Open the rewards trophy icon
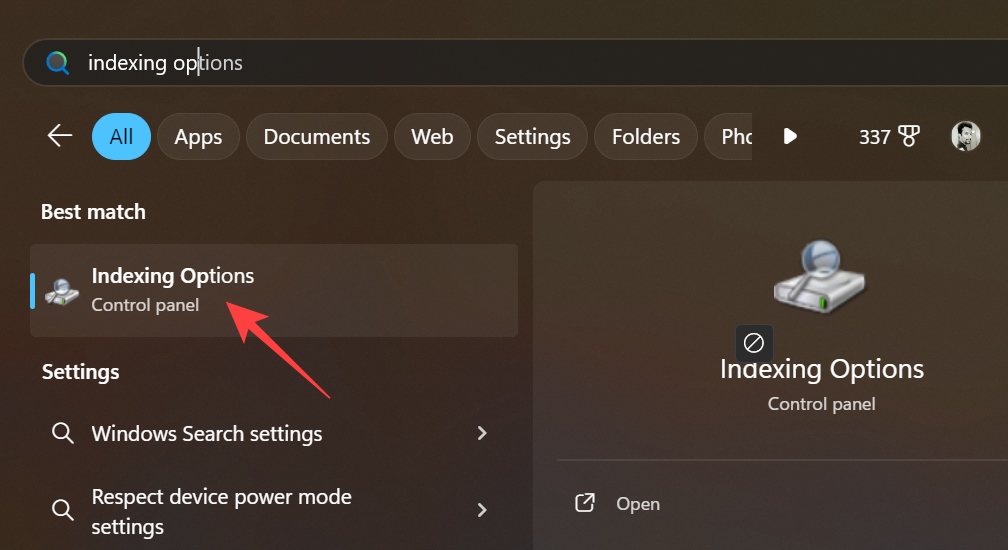This screenshot has width=1008, height=550. [909, 136]
